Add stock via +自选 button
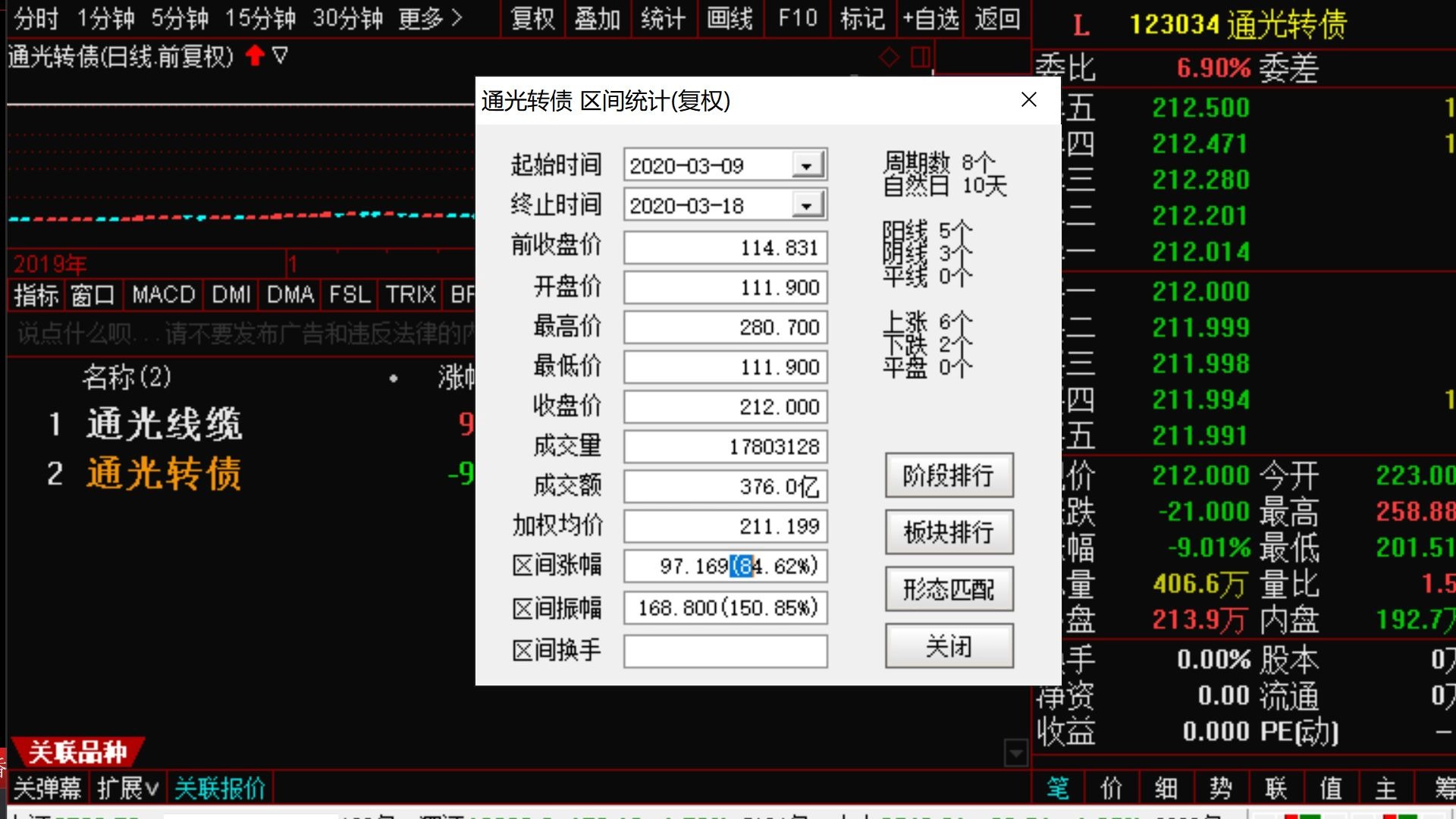Image resolution: width=1456 pixels, height=819 pixels. point(930,18)
